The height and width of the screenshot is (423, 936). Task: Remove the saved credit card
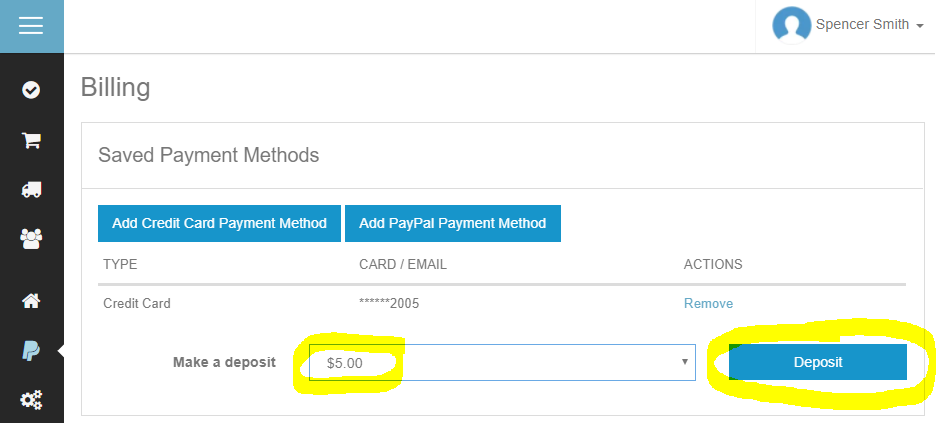coord(708,303)
